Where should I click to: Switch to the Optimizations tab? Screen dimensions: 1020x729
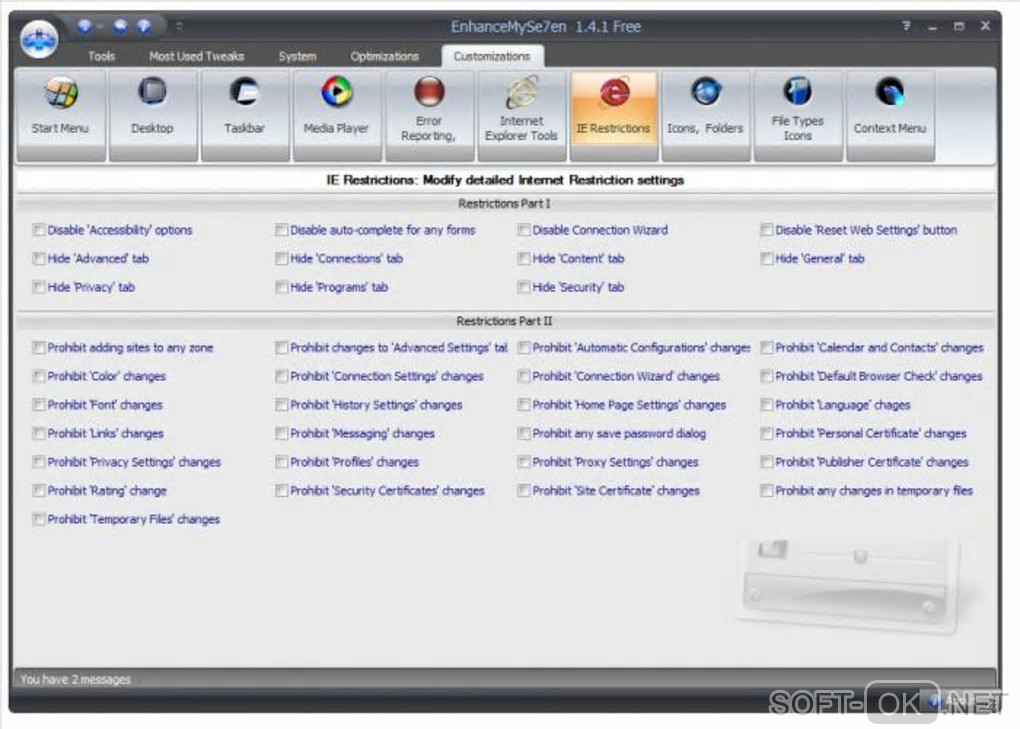[x=384, y=57]
